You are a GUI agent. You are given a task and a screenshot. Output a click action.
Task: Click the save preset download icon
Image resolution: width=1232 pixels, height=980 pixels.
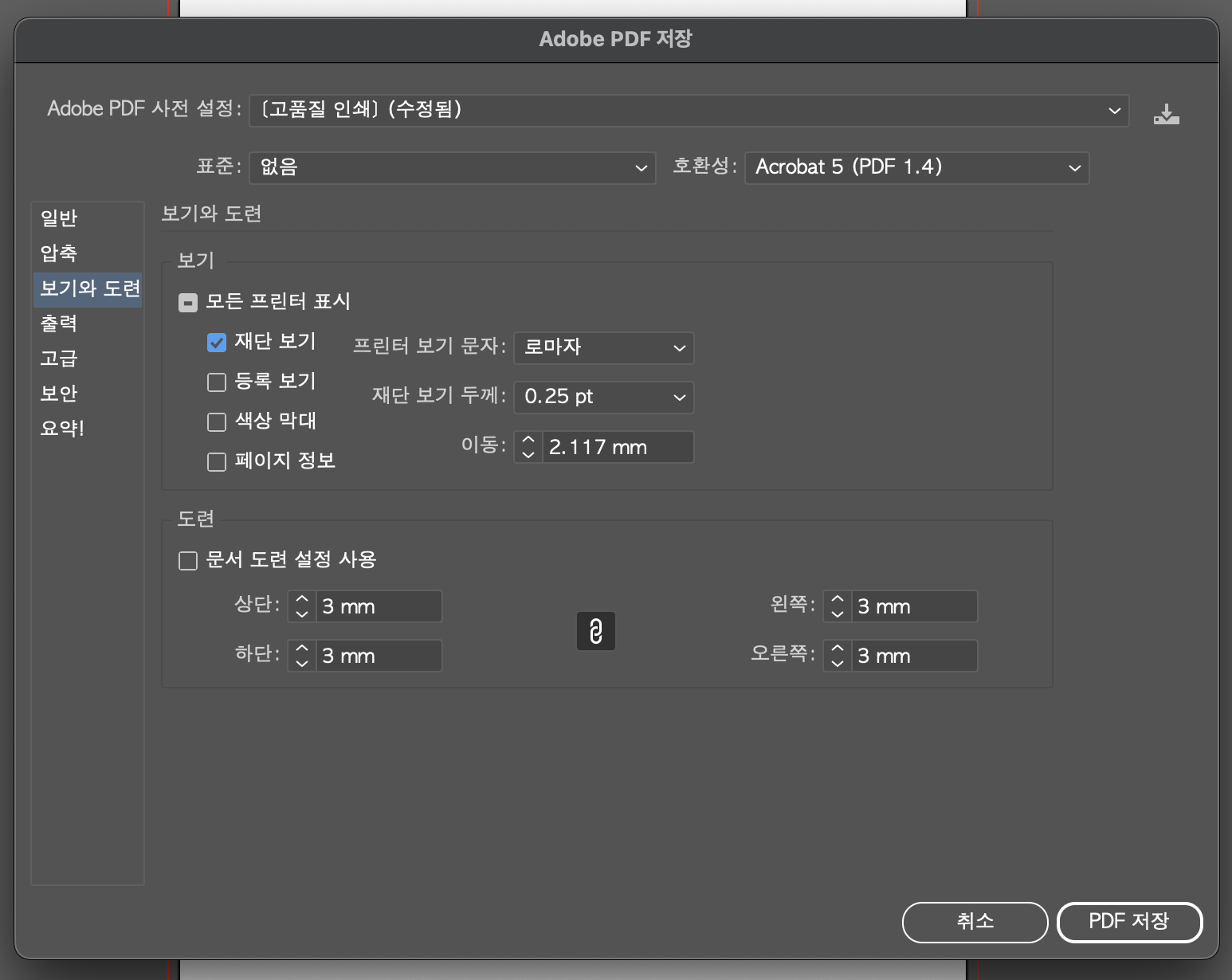tap(1166, 114)
